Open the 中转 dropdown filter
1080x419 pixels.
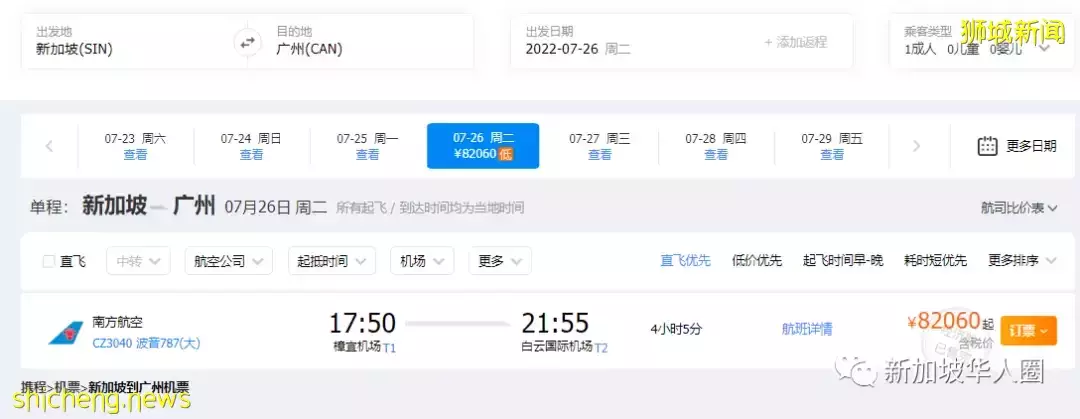138,261
